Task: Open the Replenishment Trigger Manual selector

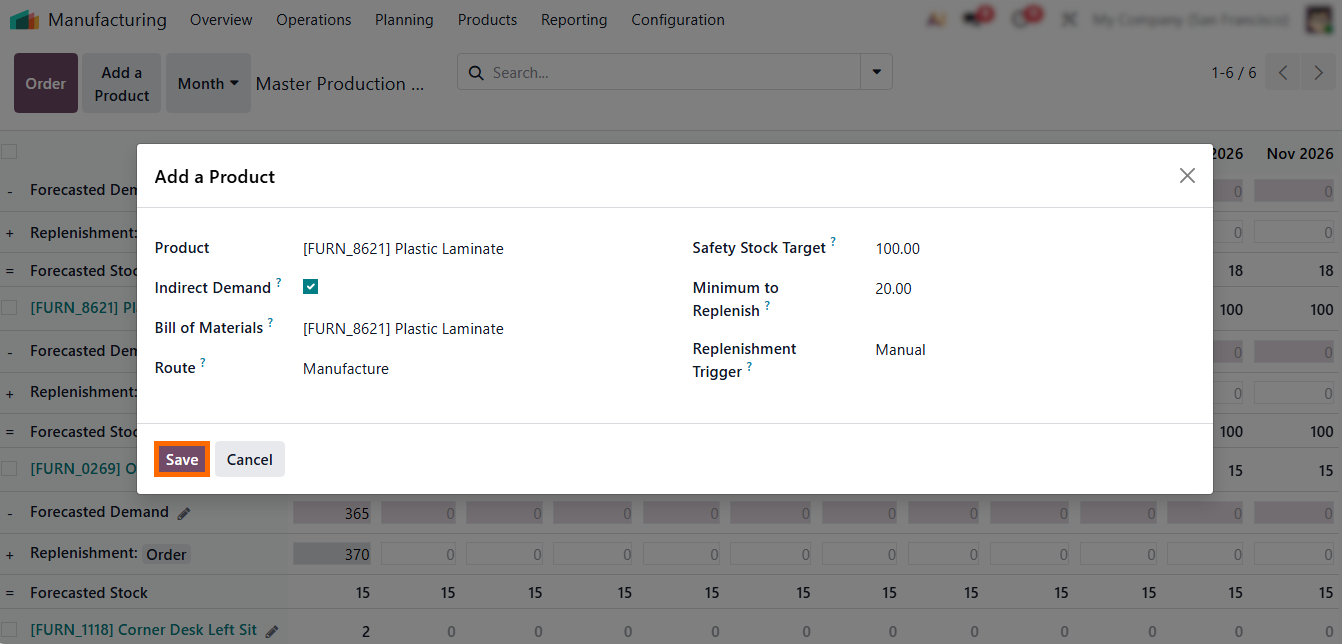Action: pyautogui.click(x=900, y=350)
